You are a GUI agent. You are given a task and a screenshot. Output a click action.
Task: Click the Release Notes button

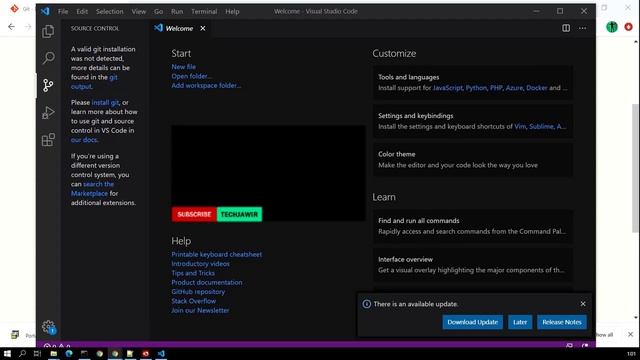562,322
